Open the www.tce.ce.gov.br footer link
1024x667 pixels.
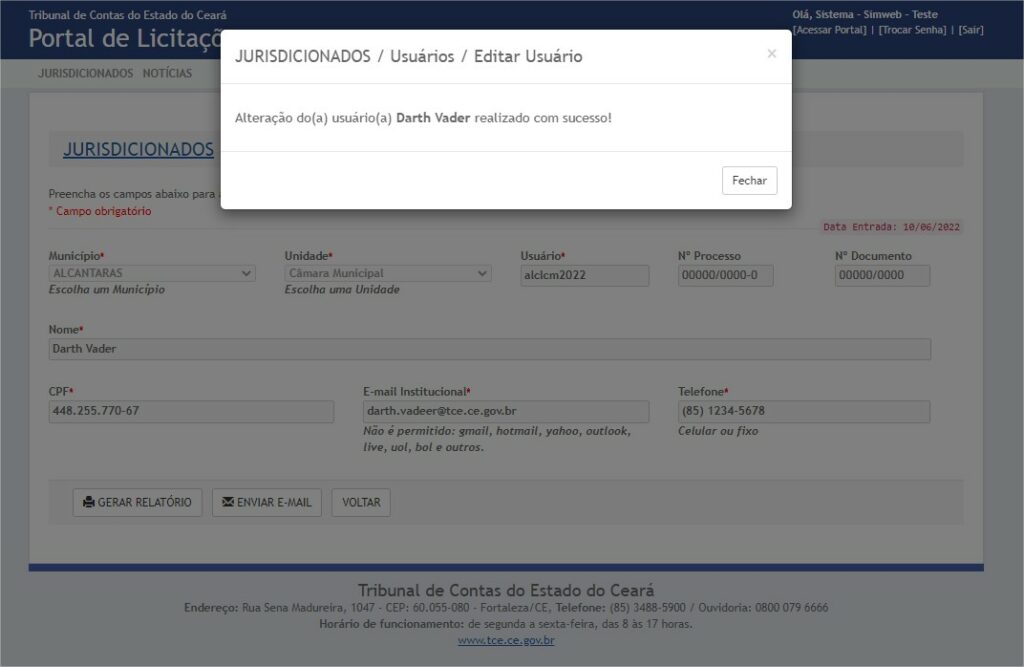[x=506, y=640]
